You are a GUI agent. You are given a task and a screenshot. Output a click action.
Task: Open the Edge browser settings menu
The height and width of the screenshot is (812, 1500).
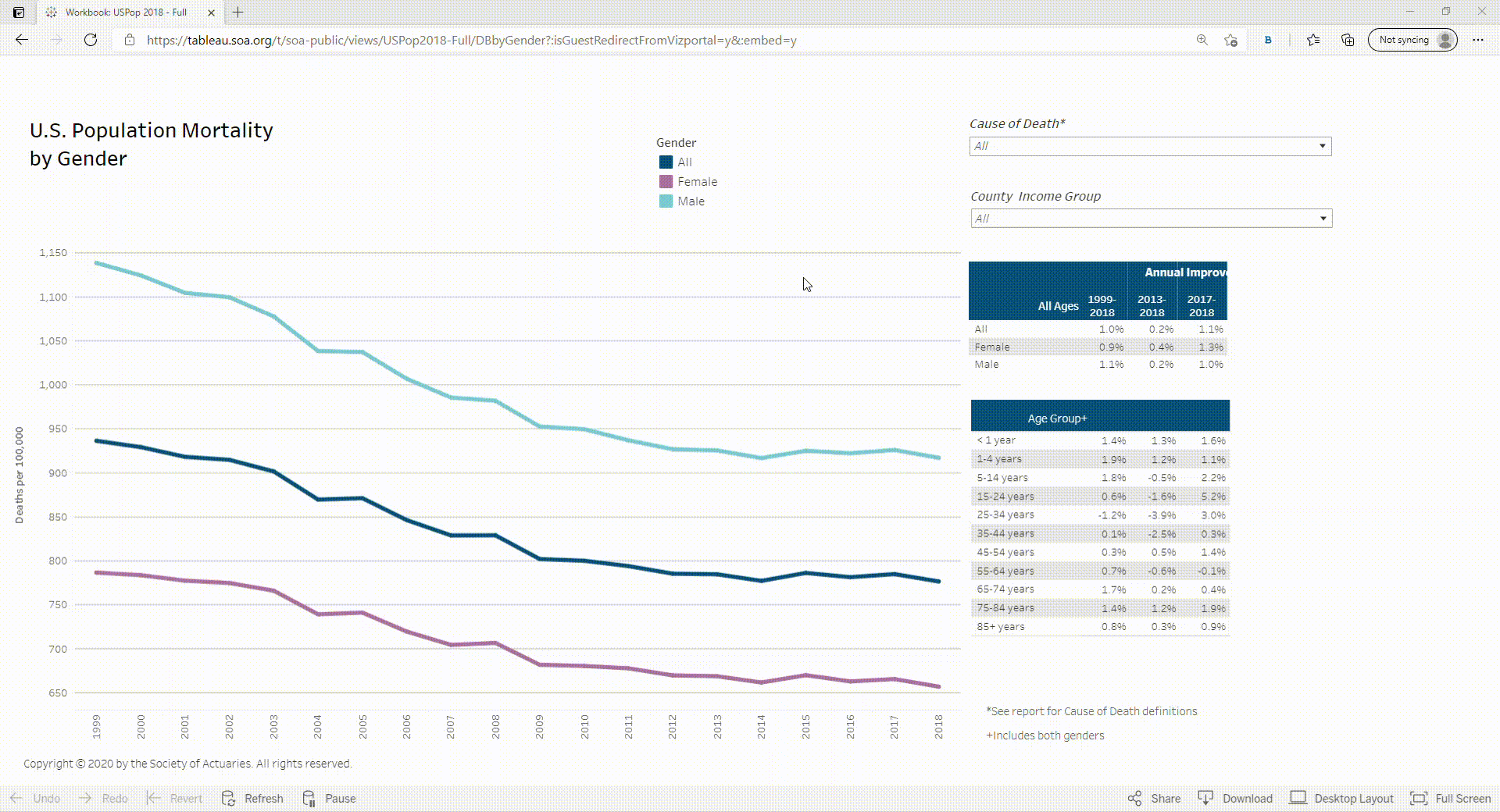[1479, 40]
